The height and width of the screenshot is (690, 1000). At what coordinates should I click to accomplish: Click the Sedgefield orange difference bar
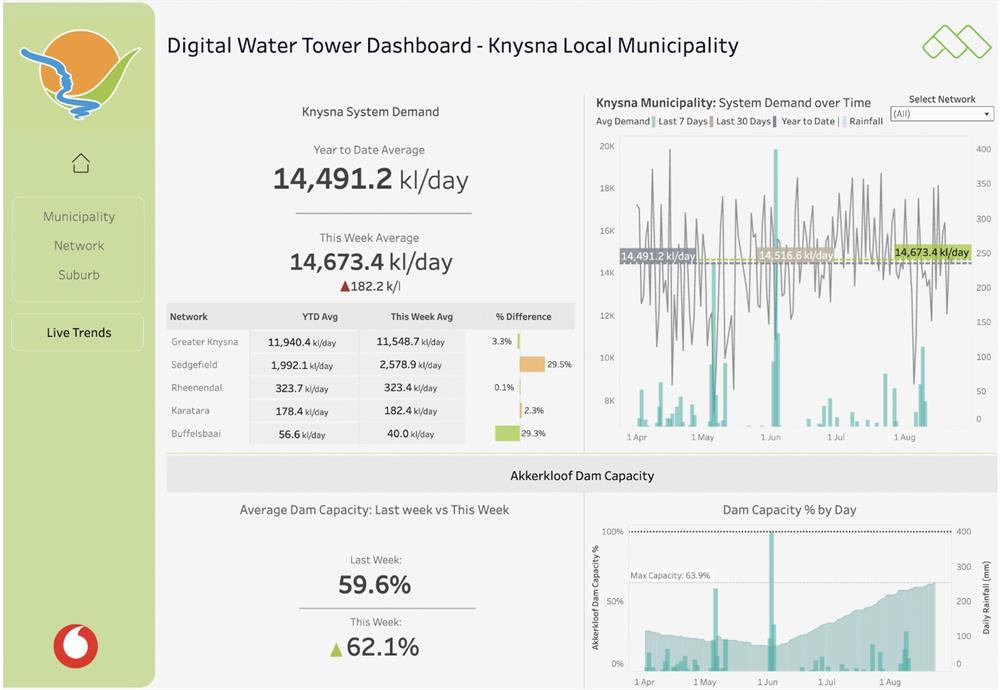[532, 364]
